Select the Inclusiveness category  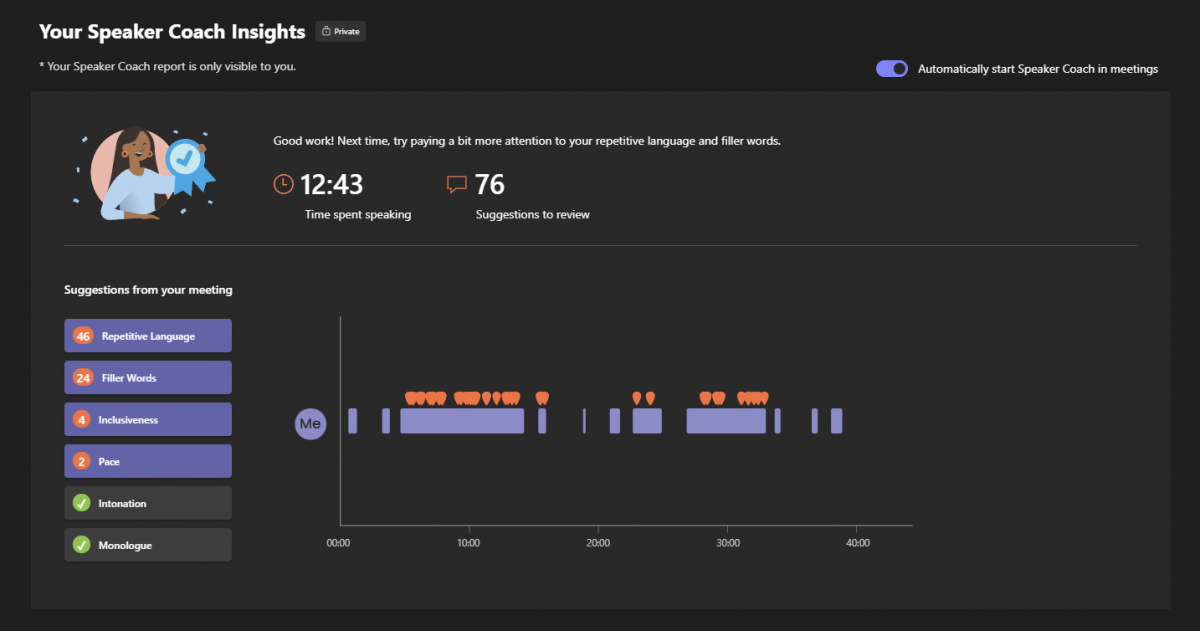coord(148,420)
